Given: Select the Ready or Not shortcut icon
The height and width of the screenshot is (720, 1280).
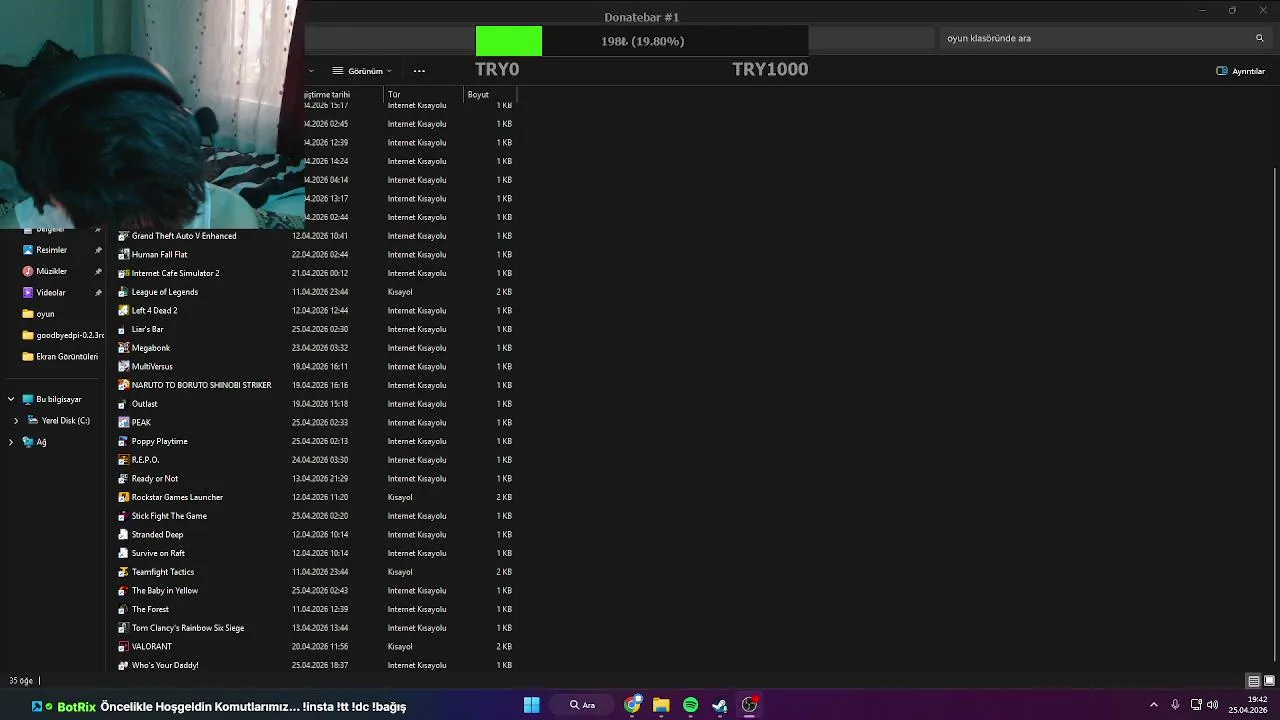Looking at the screenshot, I should click(x=124, y=479).
